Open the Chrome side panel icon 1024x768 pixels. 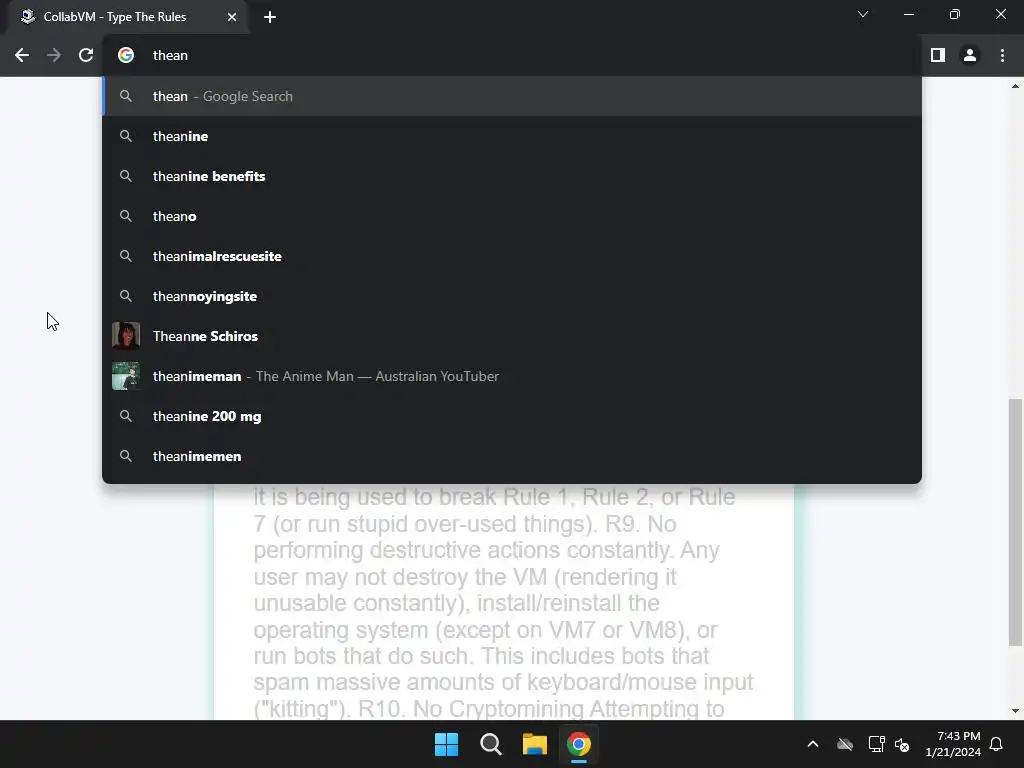(x=938, y=56)
